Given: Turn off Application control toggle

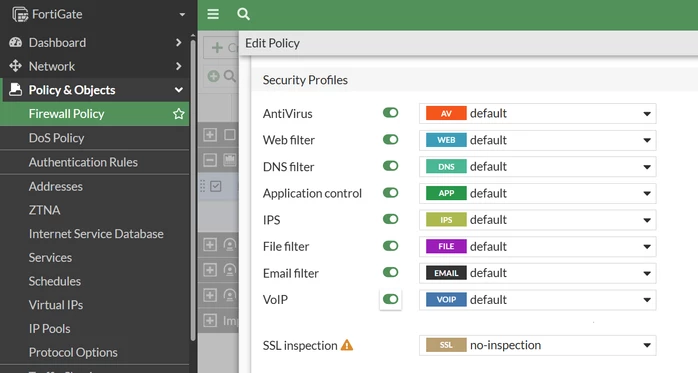Looking at the screenshot, I should pyautogui.click(x=390, y=193).
